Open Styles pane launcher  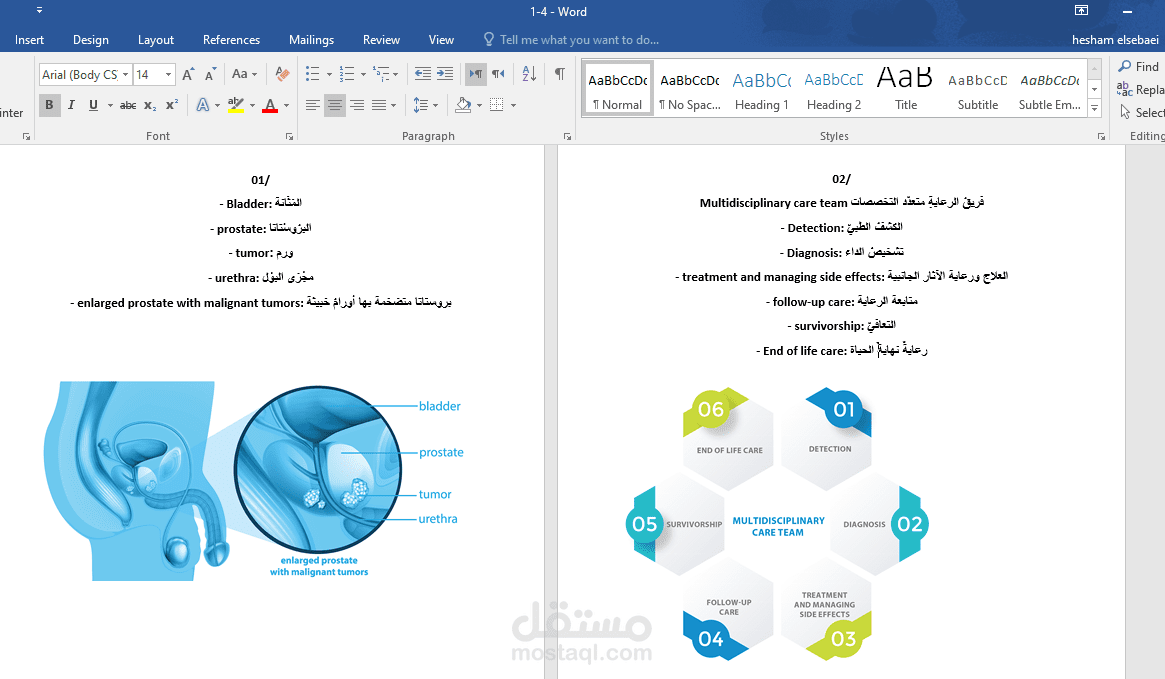[1101, 137]
